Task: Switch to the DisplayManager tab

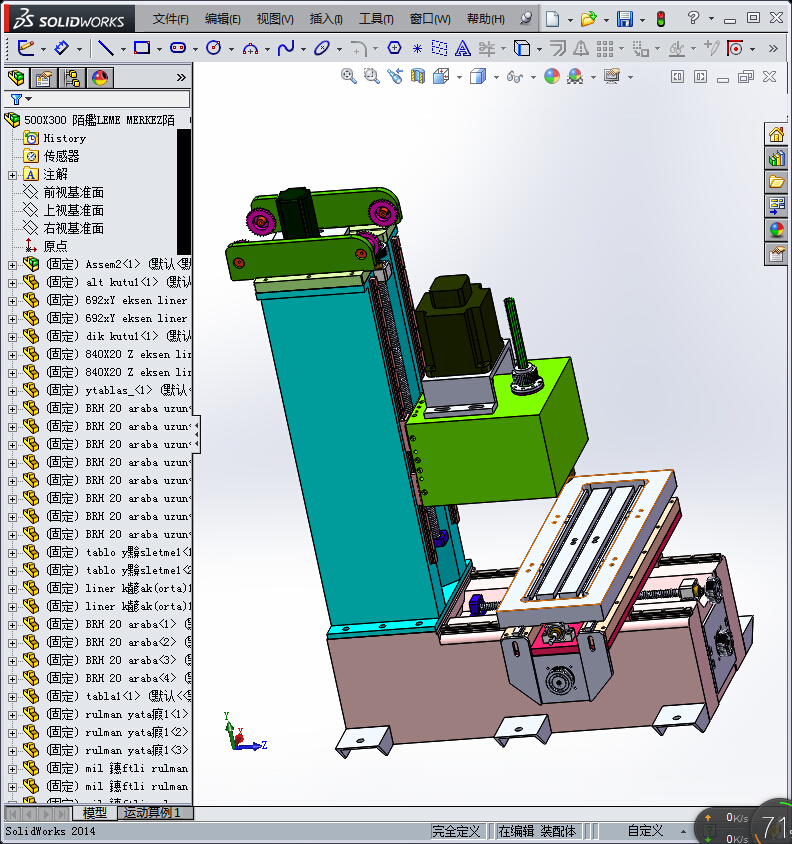Action: coord(100,78)
